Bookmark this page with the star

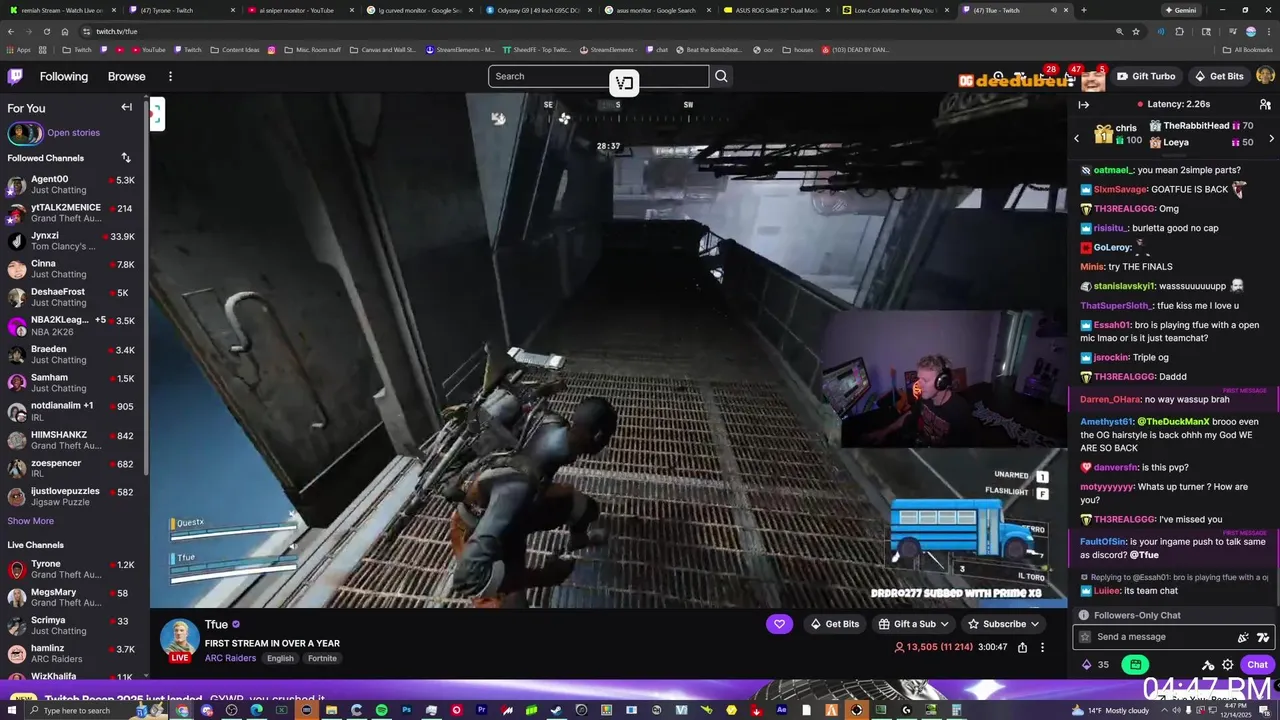click(x=1136, y=31)
